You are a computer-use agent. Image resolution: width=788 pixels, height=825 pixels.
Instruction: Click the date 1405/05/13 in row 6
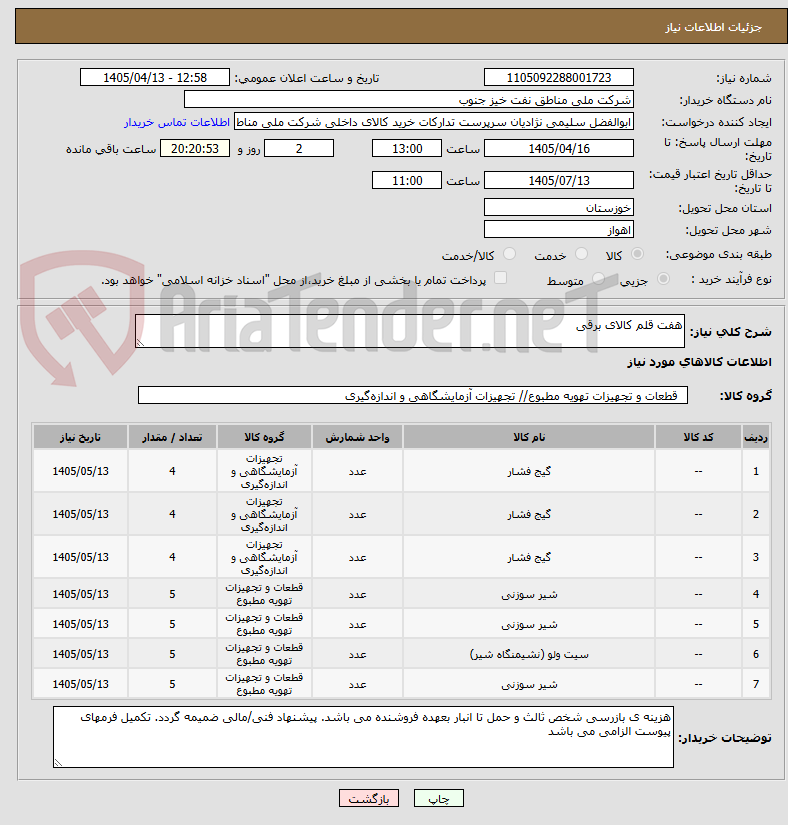click(80, 654)
